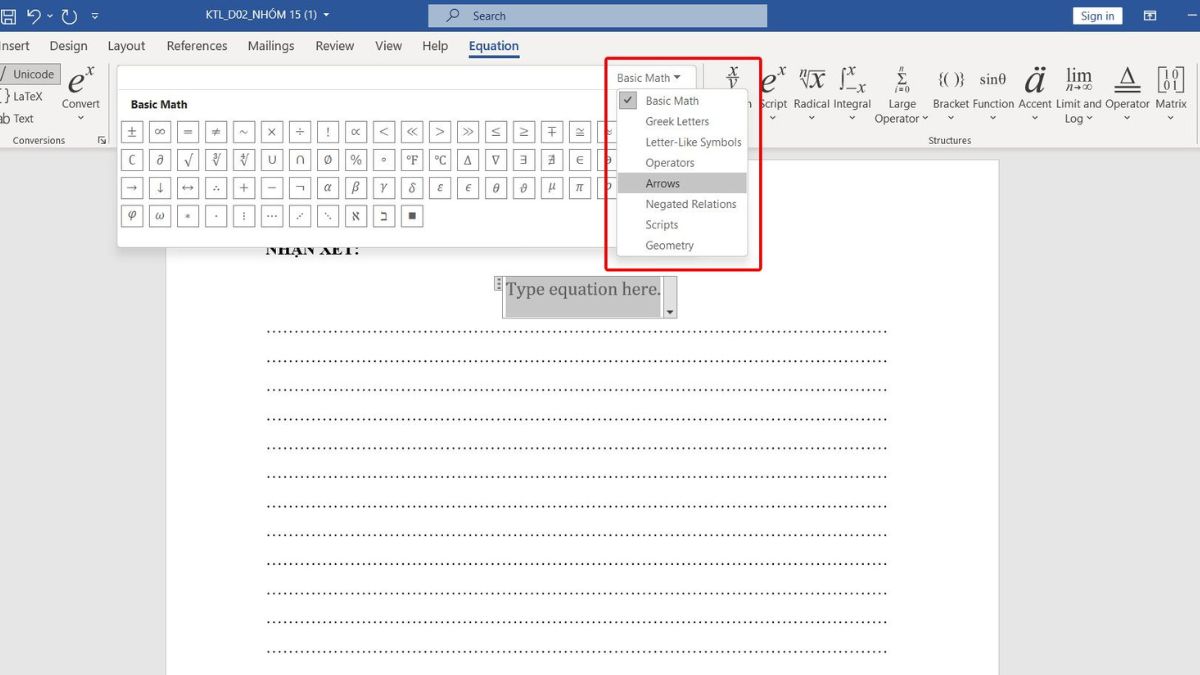Insert the division sign symbol
The image size is (1200, 675).
click(x=300, y=131)
